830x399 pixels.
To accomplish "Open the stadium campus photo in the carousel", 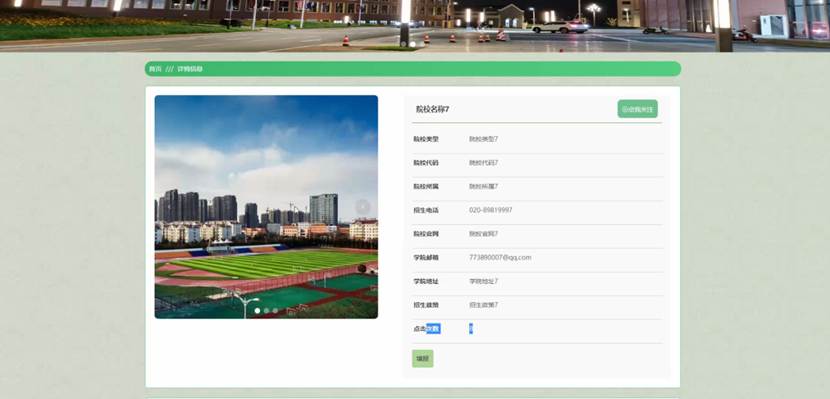I will pos(266,207).
